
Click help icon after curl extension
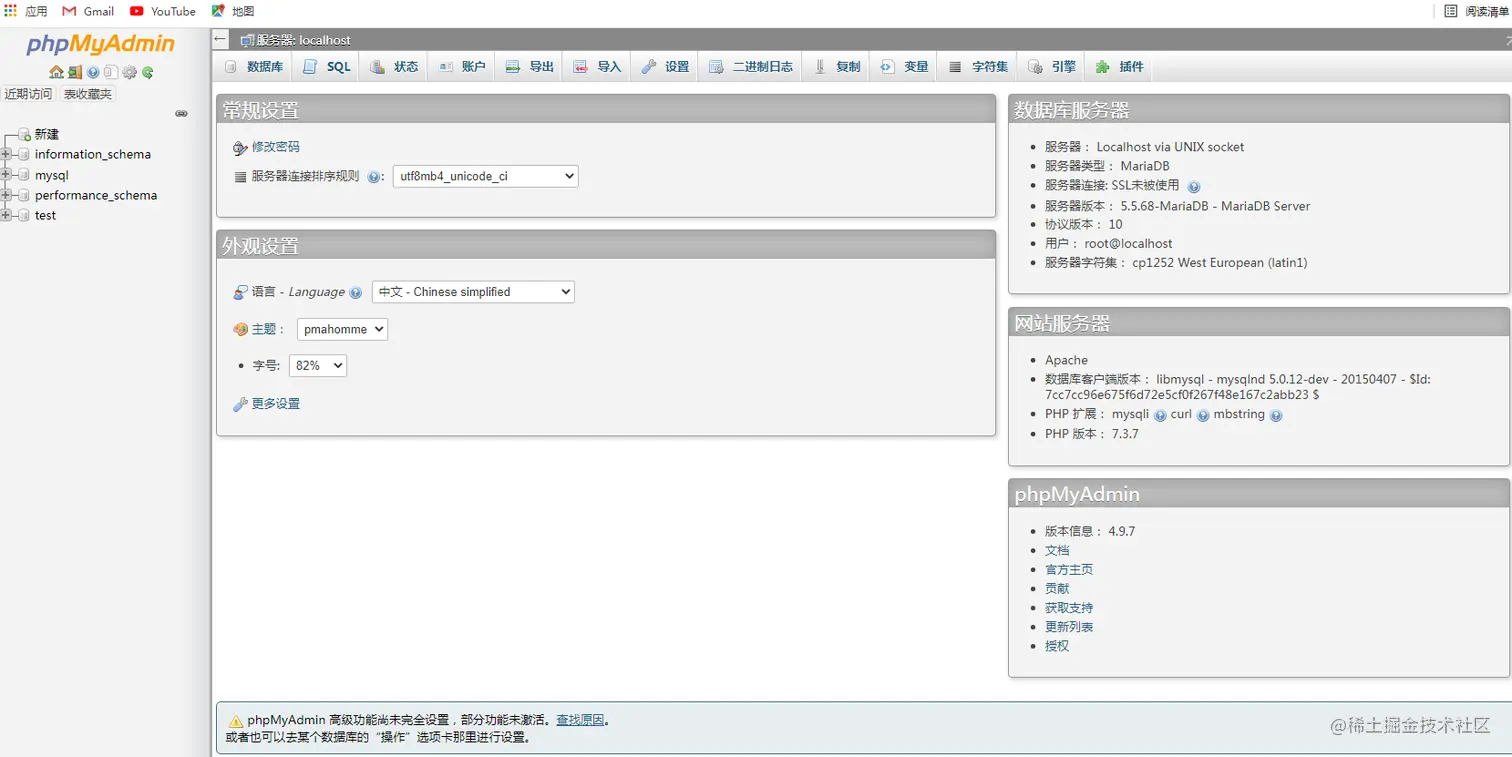(1203, 415)
